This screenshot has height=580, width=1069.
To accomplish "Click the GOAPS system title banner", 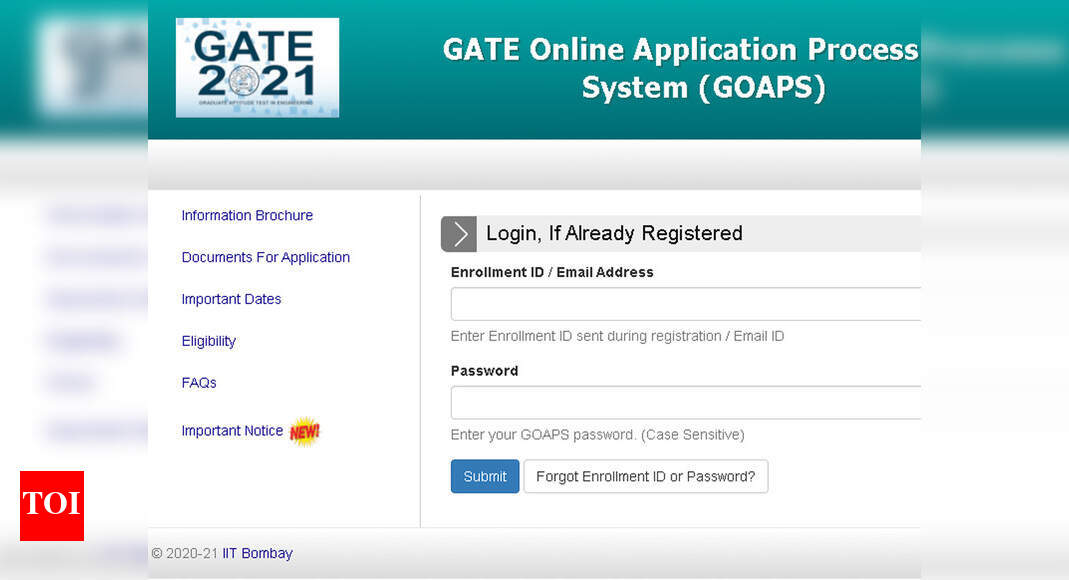I will [680, 68].
